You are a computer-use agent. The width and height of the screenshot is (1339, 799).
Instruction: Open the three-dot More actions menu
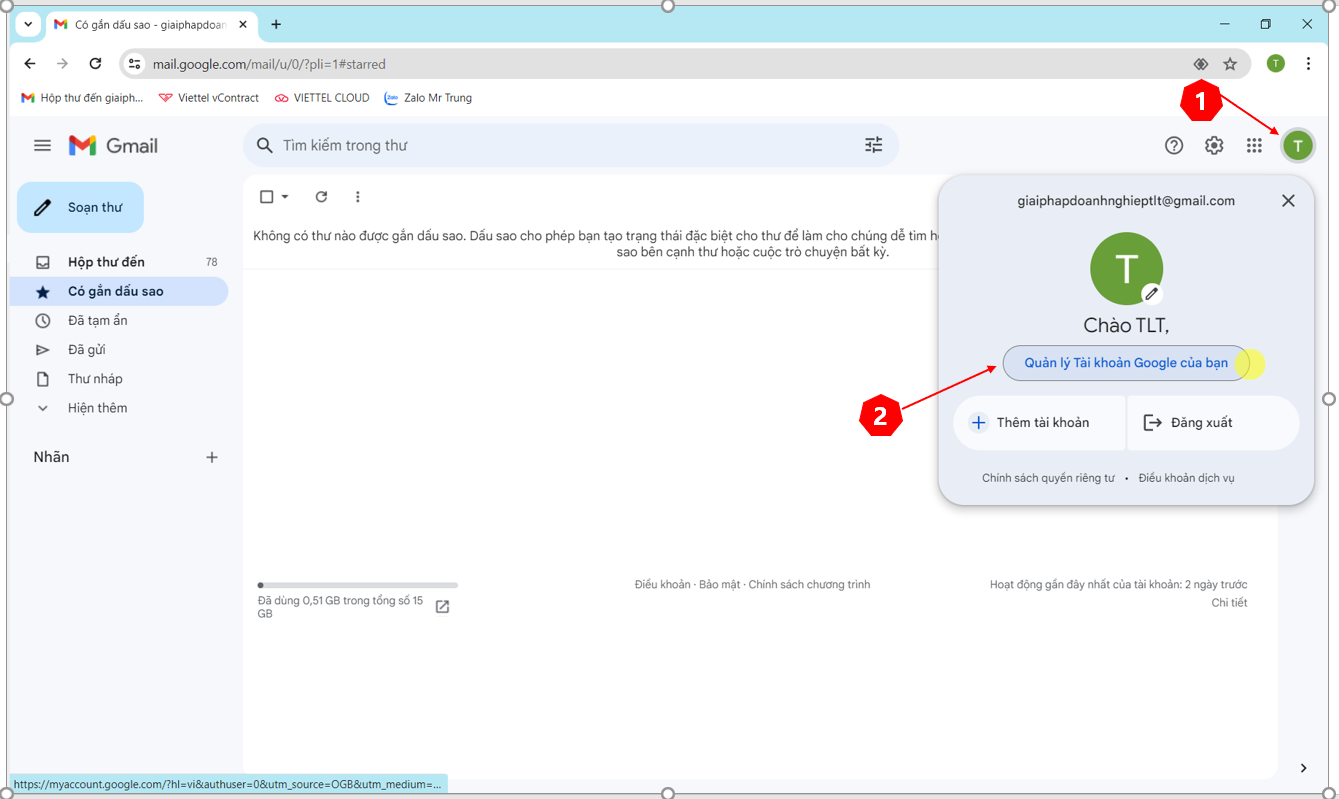point(357,197)
